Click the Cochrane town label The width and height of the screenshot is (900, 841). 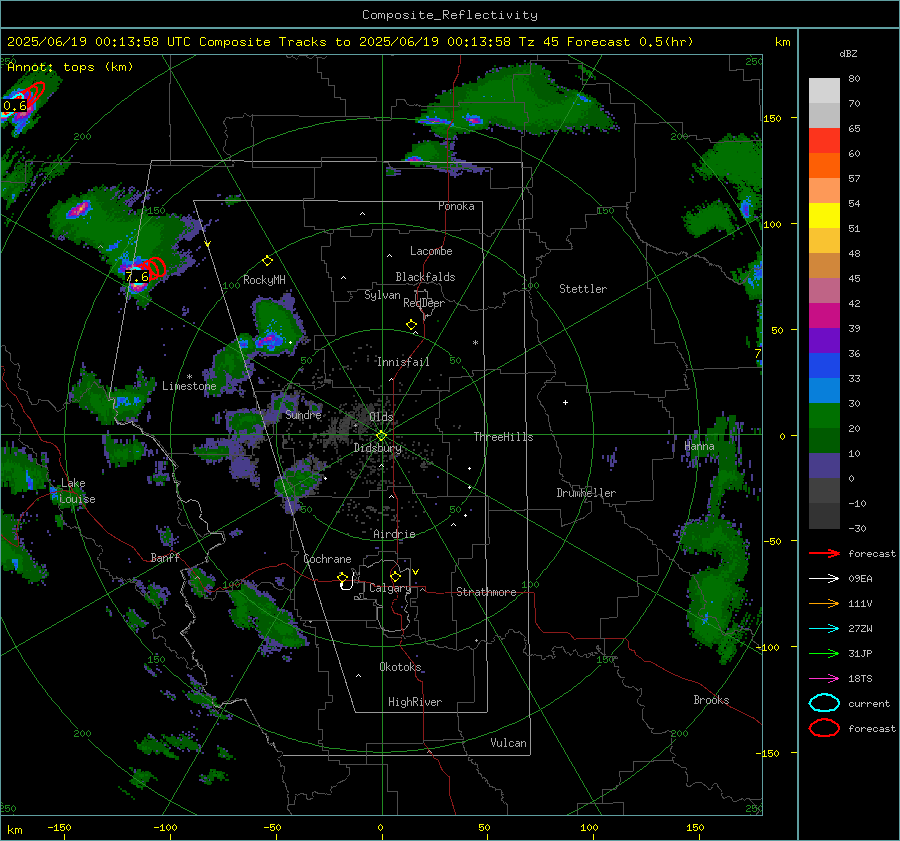click(327, 559)
